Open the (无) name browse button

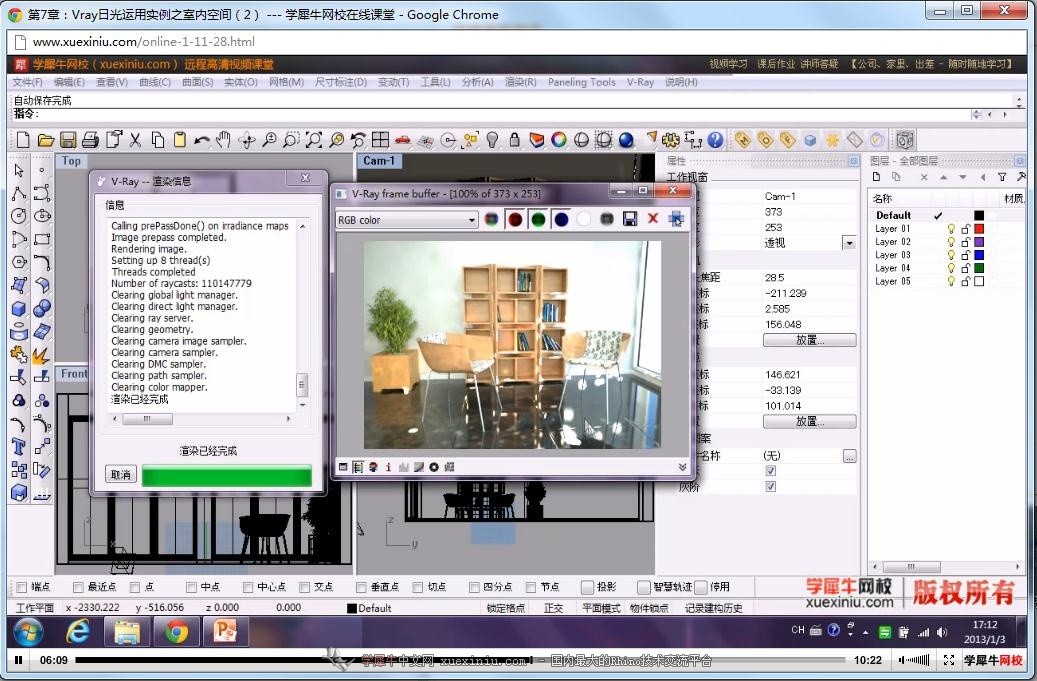click(850, 456)
